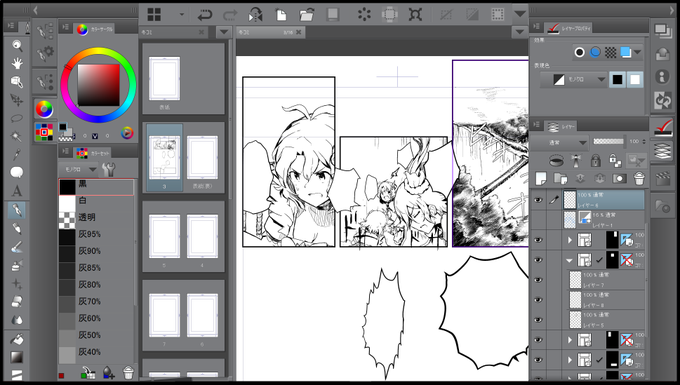Click the create layer mask icon
The width and height of the screenshot is (680, 385).
pyautogui.click(x=619, y=178)
